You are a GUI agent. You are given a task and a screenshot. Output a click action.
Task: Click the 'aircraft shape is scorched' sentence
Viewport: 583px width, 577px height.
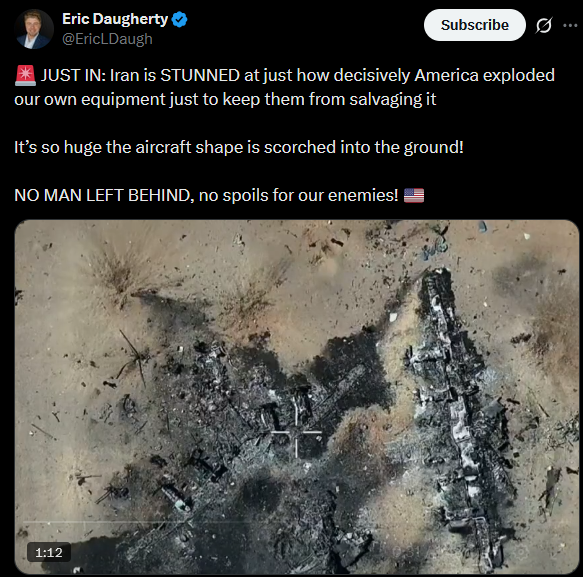(239, 147)
